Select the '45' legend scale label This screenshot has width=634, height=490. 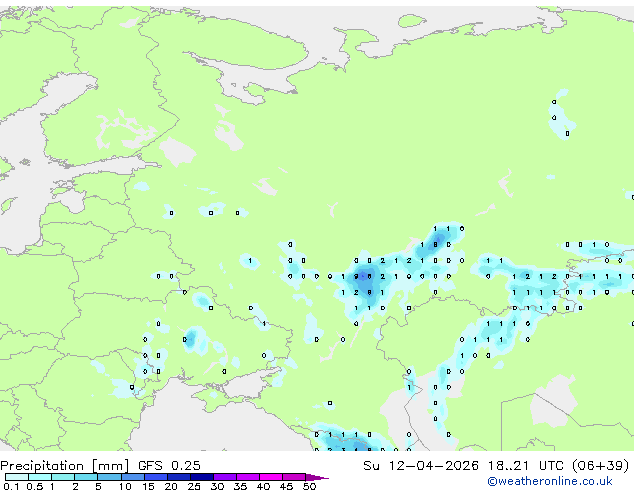(x=286, y=486)
